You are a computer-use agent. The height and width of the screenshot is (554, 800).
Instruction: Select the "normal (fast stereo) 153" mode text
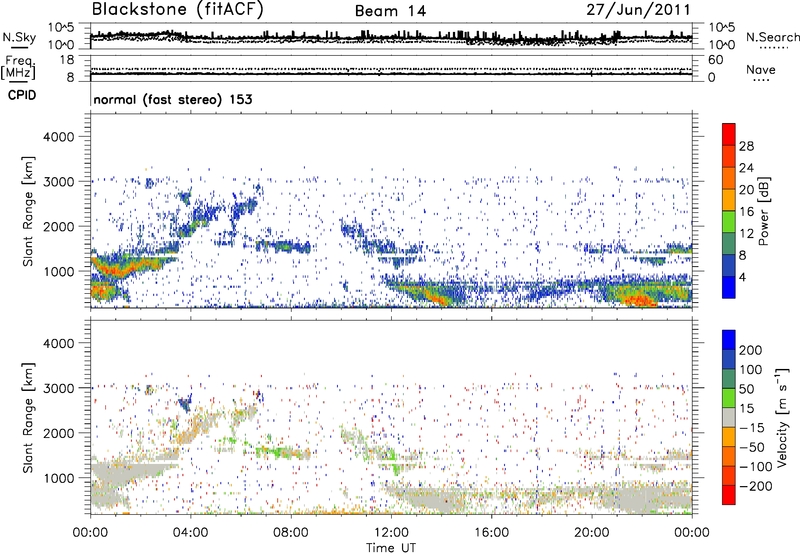[173, 99]
